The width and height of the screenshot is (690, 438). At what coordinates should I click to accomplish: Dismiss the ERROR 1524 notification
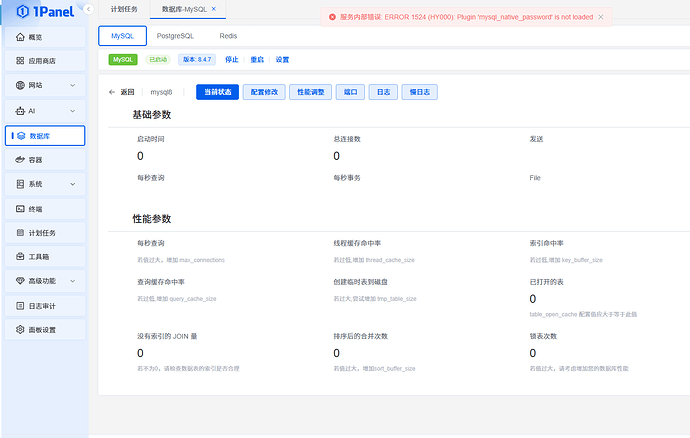(x=601, y=17)
